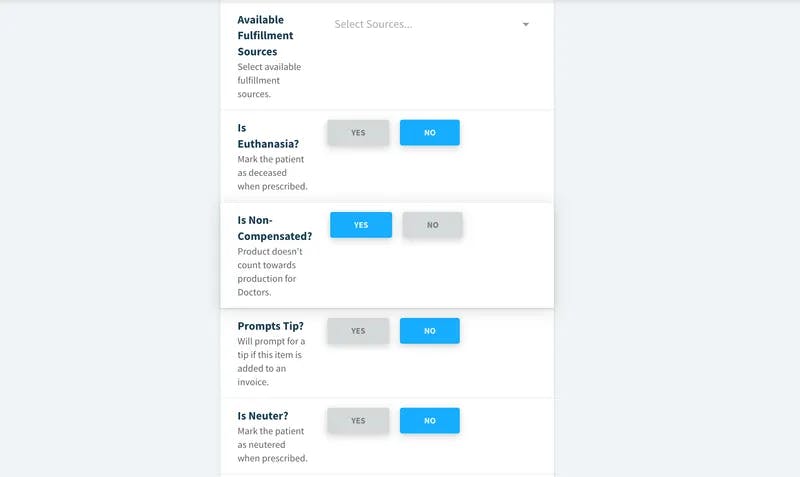Click the 'Select available fulfillment sources' description

pos(269,80)
